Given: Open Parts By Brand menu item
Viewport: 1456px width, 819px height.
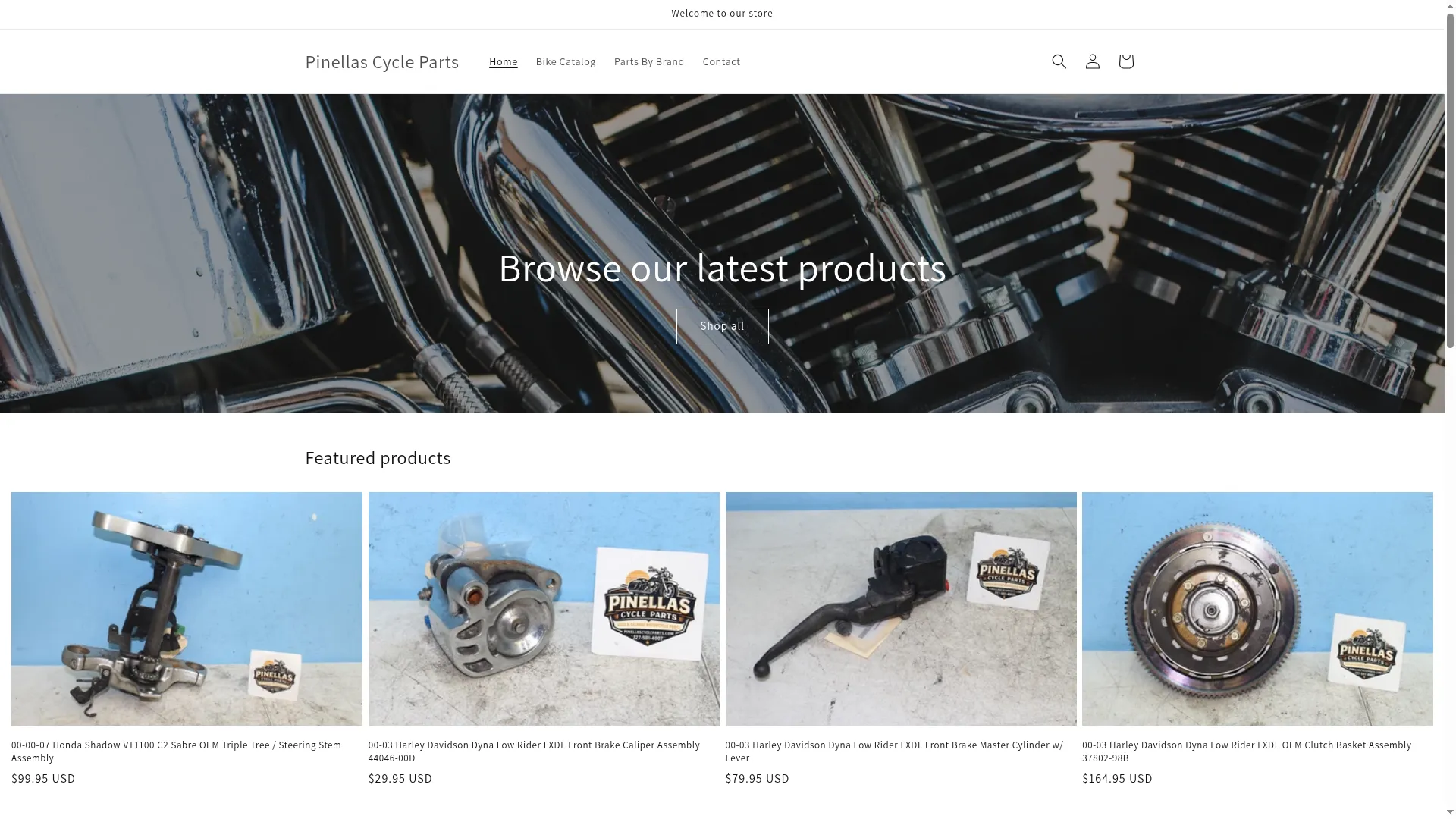Looking at the screenshot, I should 649,61.
